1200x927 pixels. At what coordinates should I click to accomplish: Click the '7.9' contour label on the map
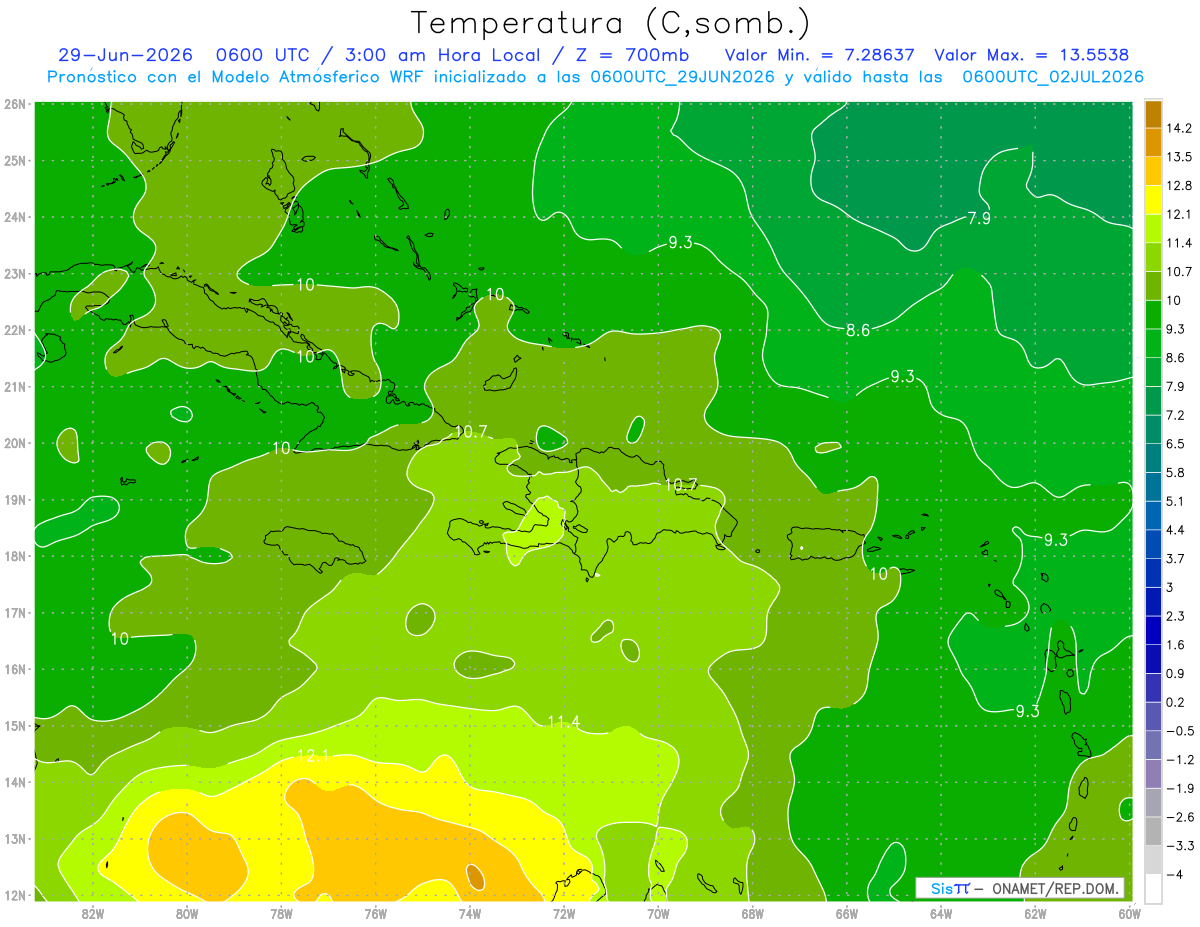[x=979, y=218]
